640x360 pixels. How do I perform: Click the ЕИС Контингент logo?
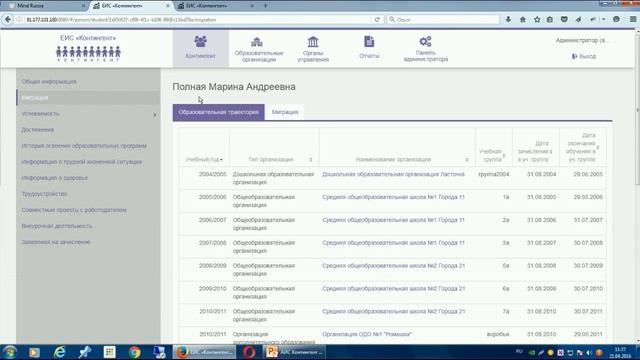(88, 48)
